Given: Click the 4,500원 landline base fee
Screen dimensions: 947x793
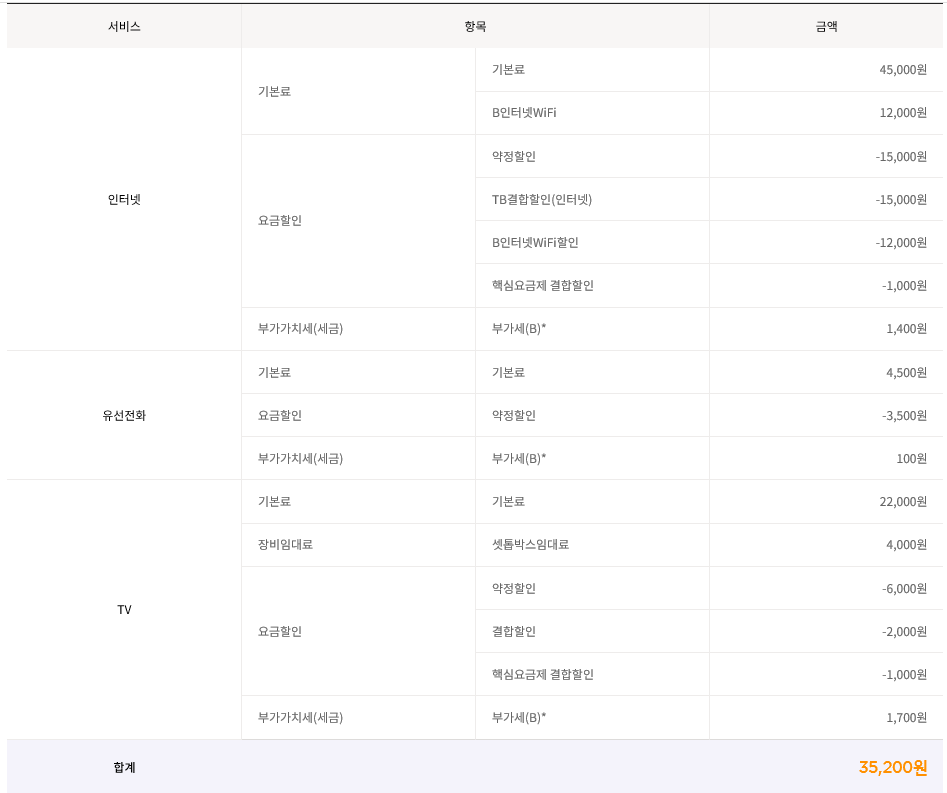Looking at the screenshot, I should pyautogui.click(x=906, y=372).
